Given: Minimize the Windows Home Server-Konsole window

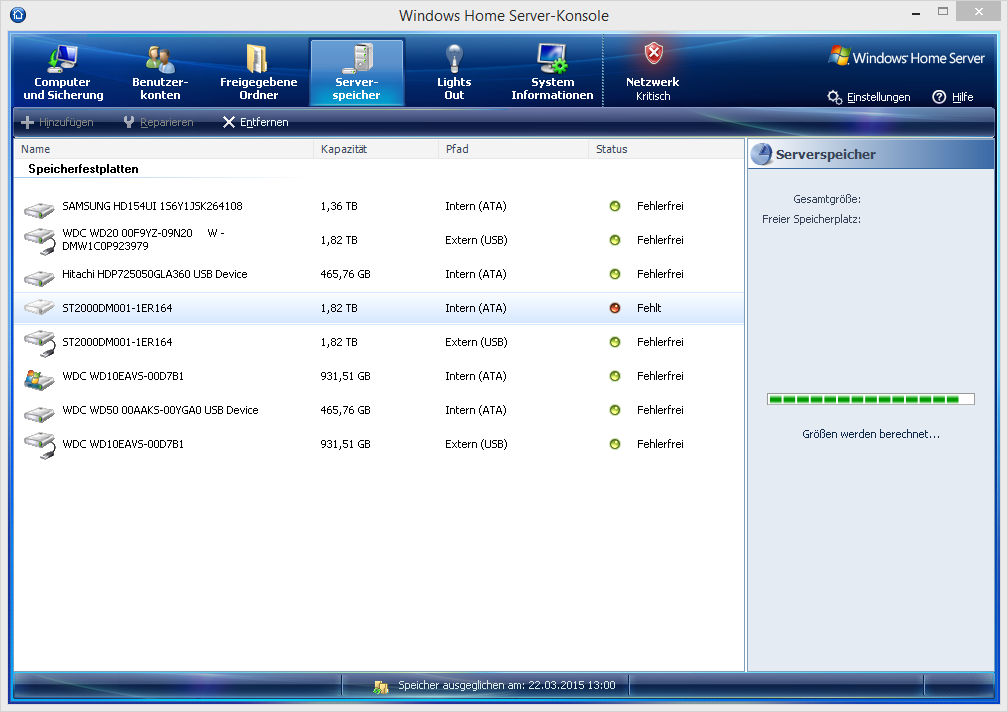Looking at the screenshot, I should pos(916,12).
